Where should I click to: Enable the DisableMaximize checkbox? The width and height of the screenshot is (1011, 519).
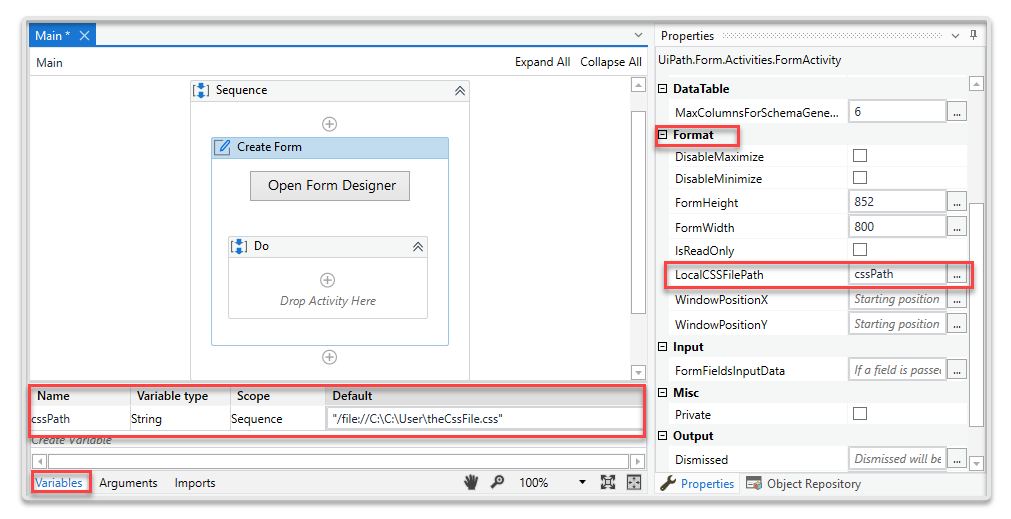pyautogui.click(x=859, y=156)
